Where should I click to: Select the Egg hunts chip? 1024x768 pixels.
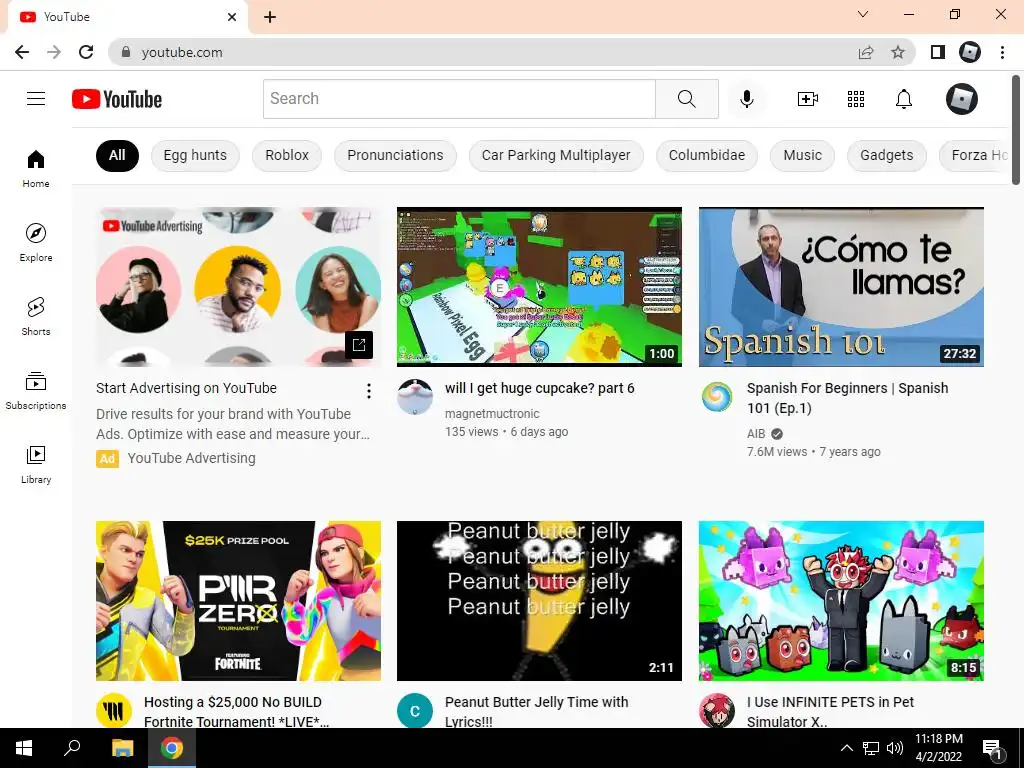click(x=195, y=155)
